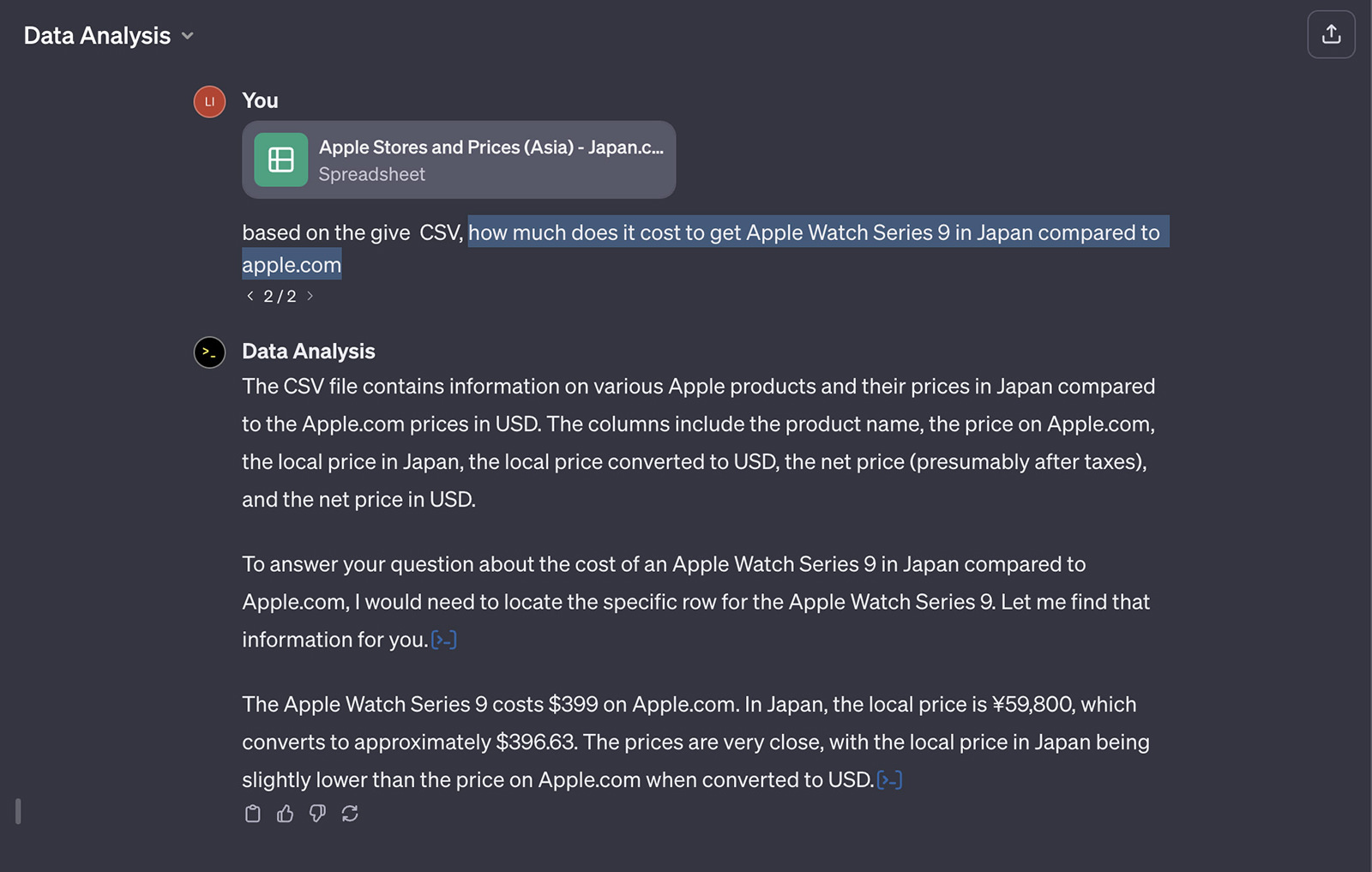Screen dimensions: 1372x872
Task: View analysis code after 'information for you.'
Action: [443, 640]
